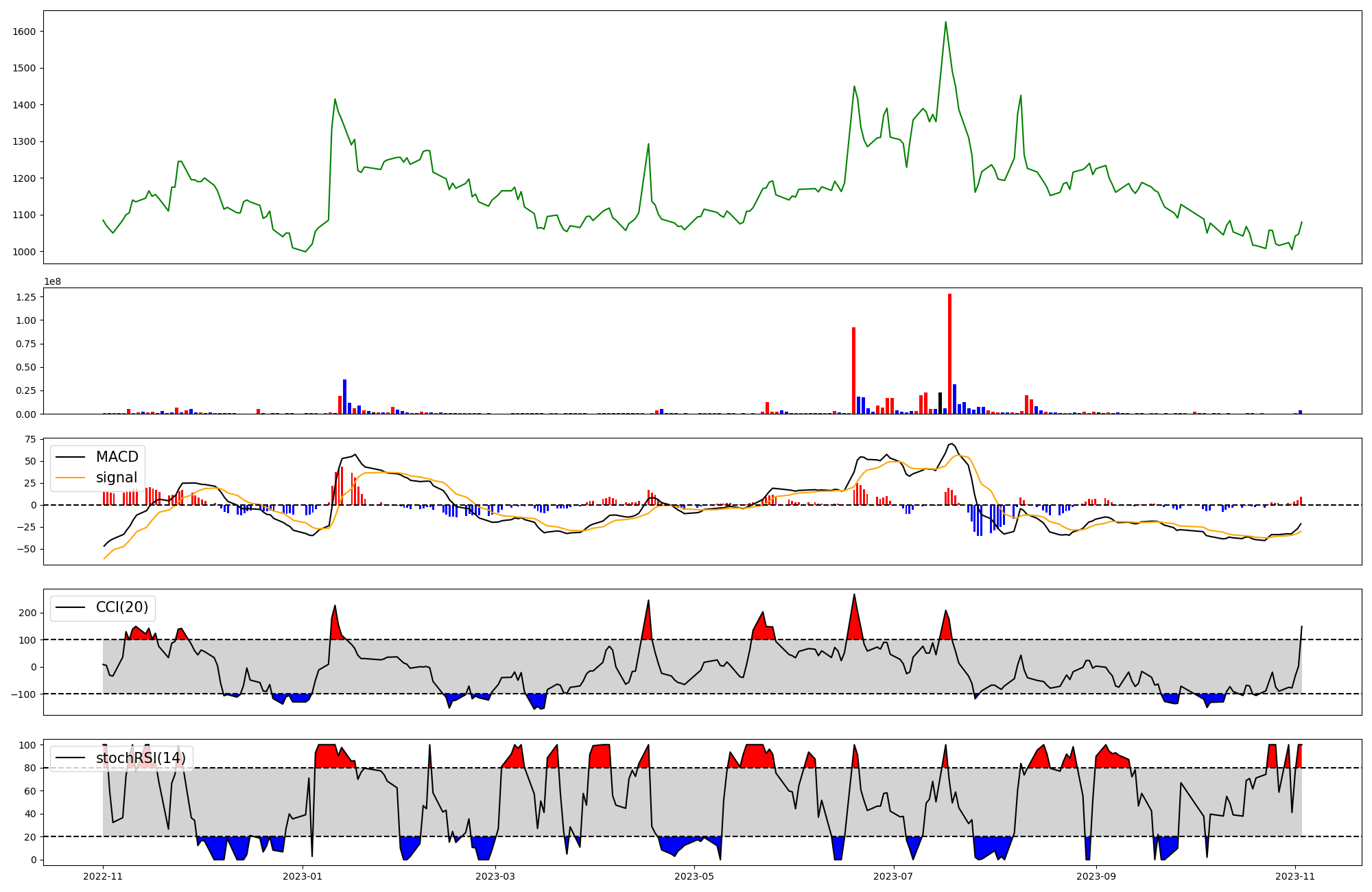This screenshot has width=1372, height=892.
Task: Click the 1e8 volume scale label
Action: (x=53, y=281)
